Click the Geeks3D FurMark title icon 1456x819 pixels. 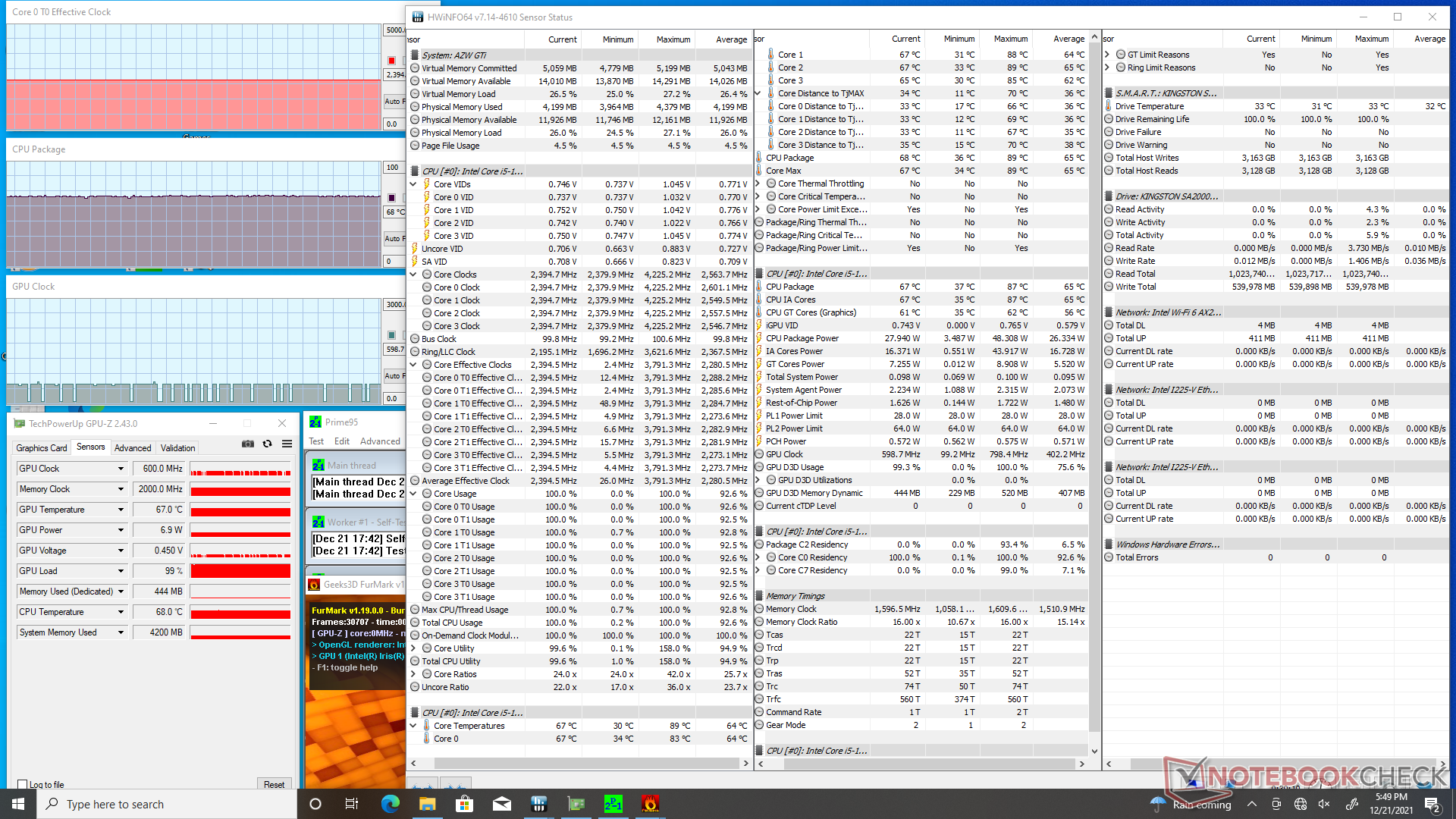[x=314, y=585]
